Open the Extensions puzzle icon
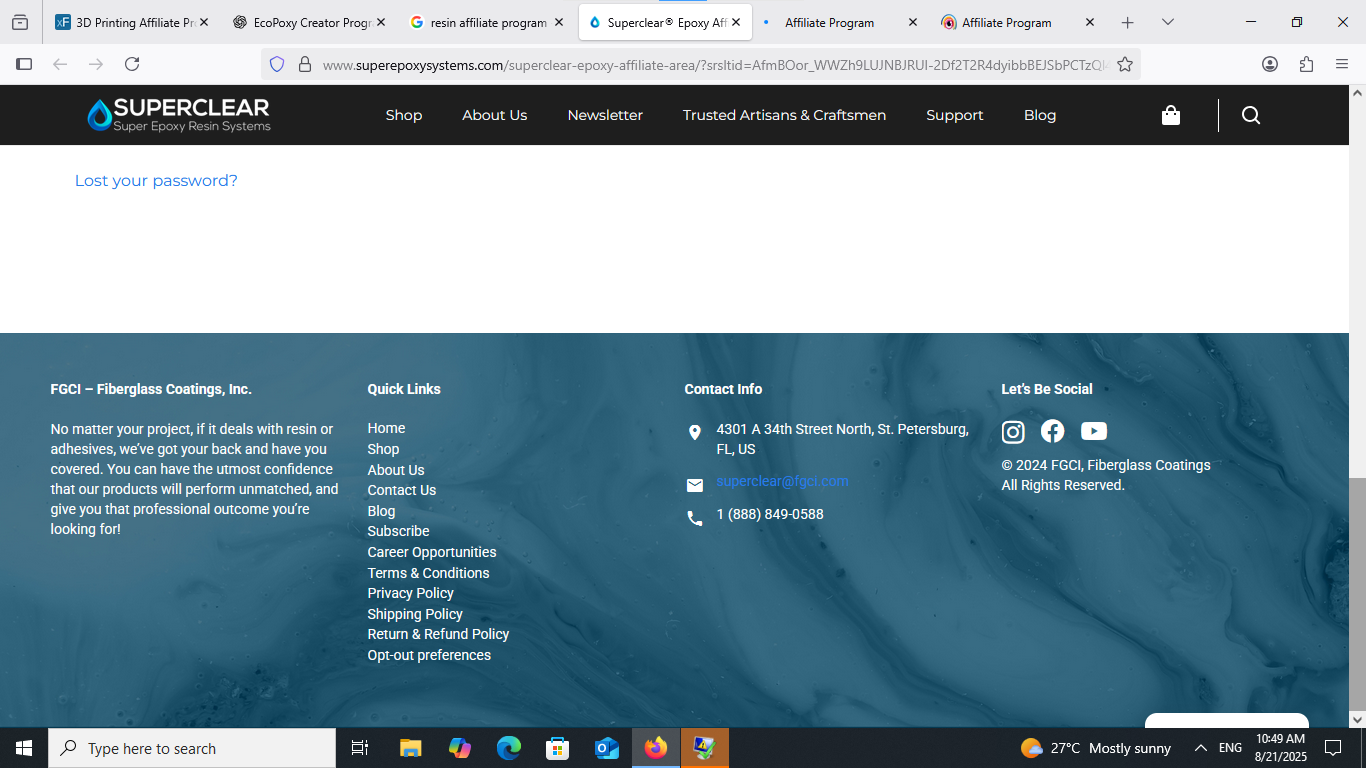This screenshot has width=1366, height=768. pyautogui.click(x=1306, y=64)
